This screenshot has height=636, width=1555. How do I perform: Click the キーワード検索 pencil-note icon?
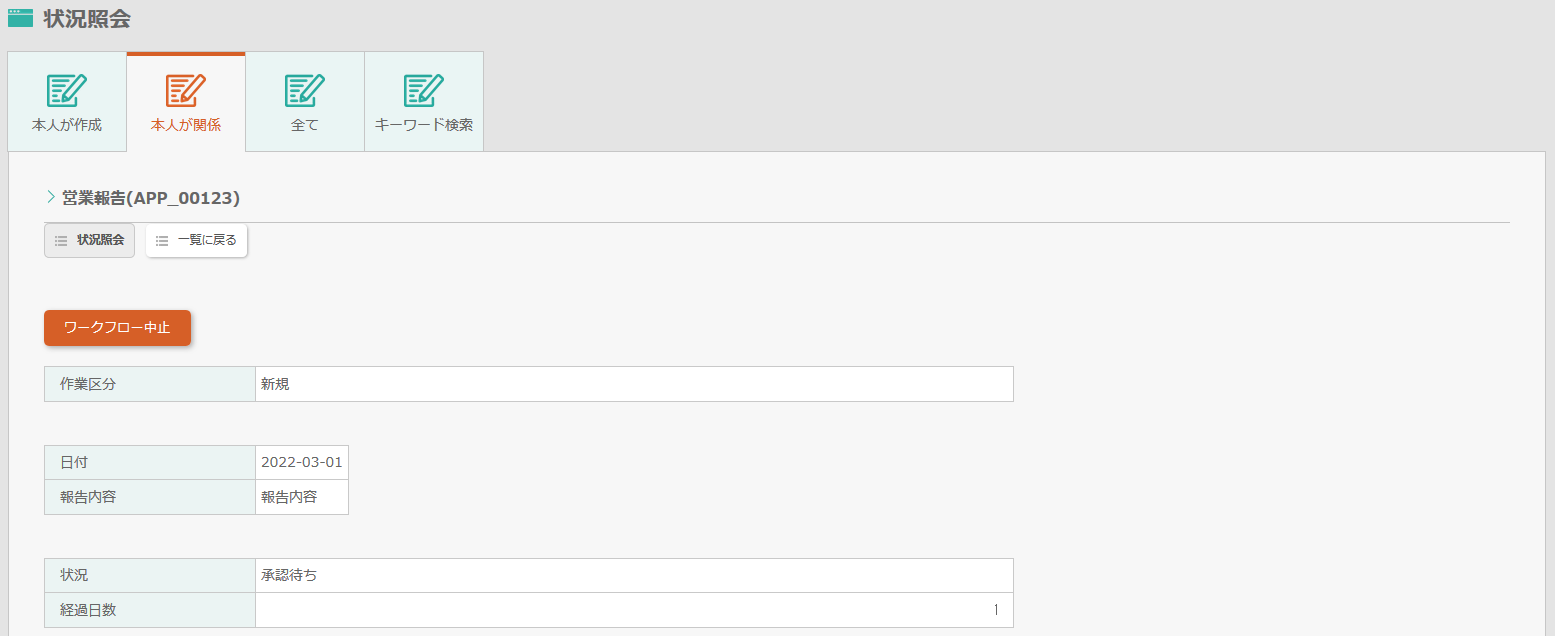(424, 90)
